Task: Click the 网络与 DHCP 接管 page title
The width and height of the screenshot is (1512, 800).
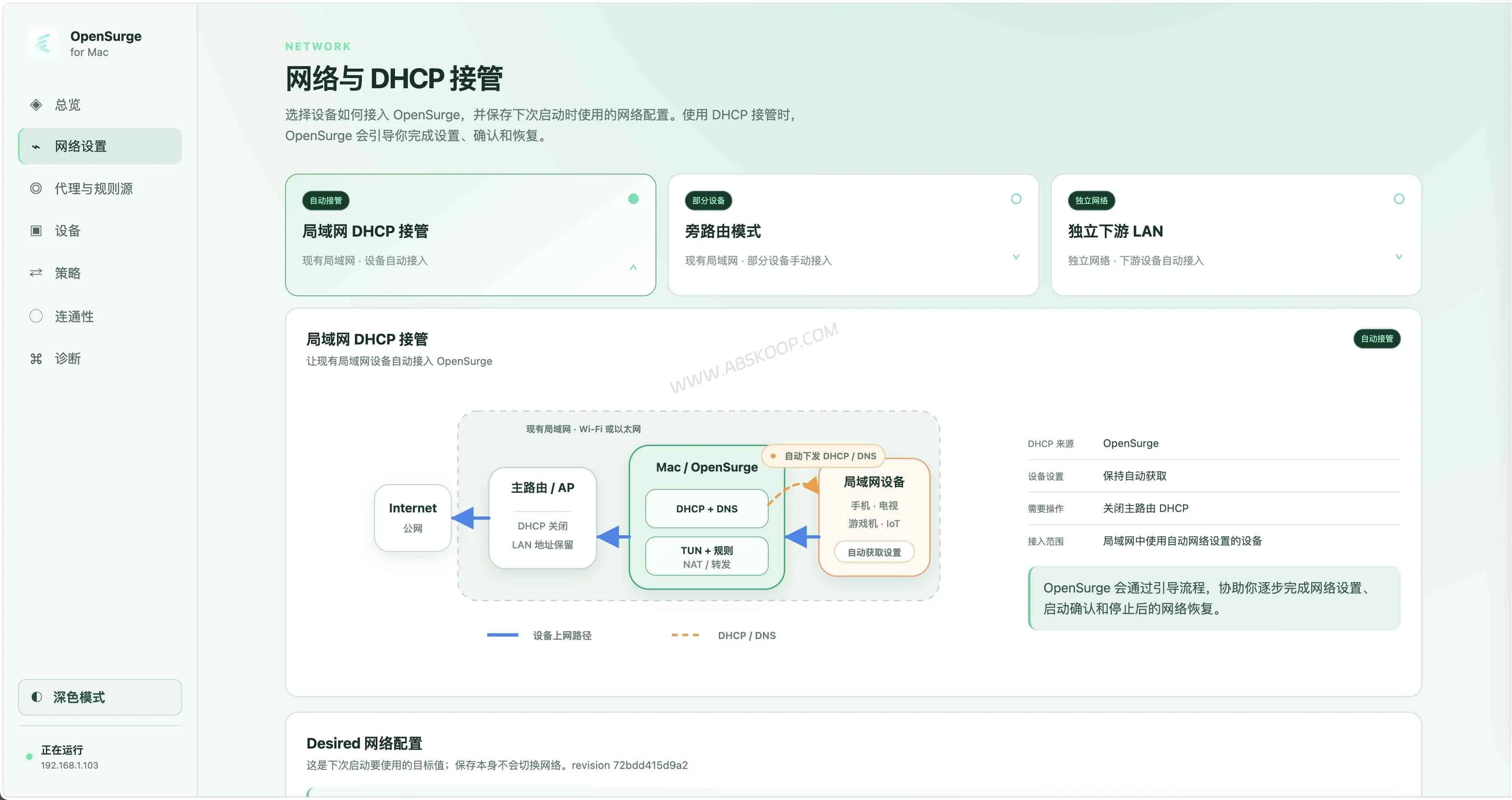Action: coord(393,79)
